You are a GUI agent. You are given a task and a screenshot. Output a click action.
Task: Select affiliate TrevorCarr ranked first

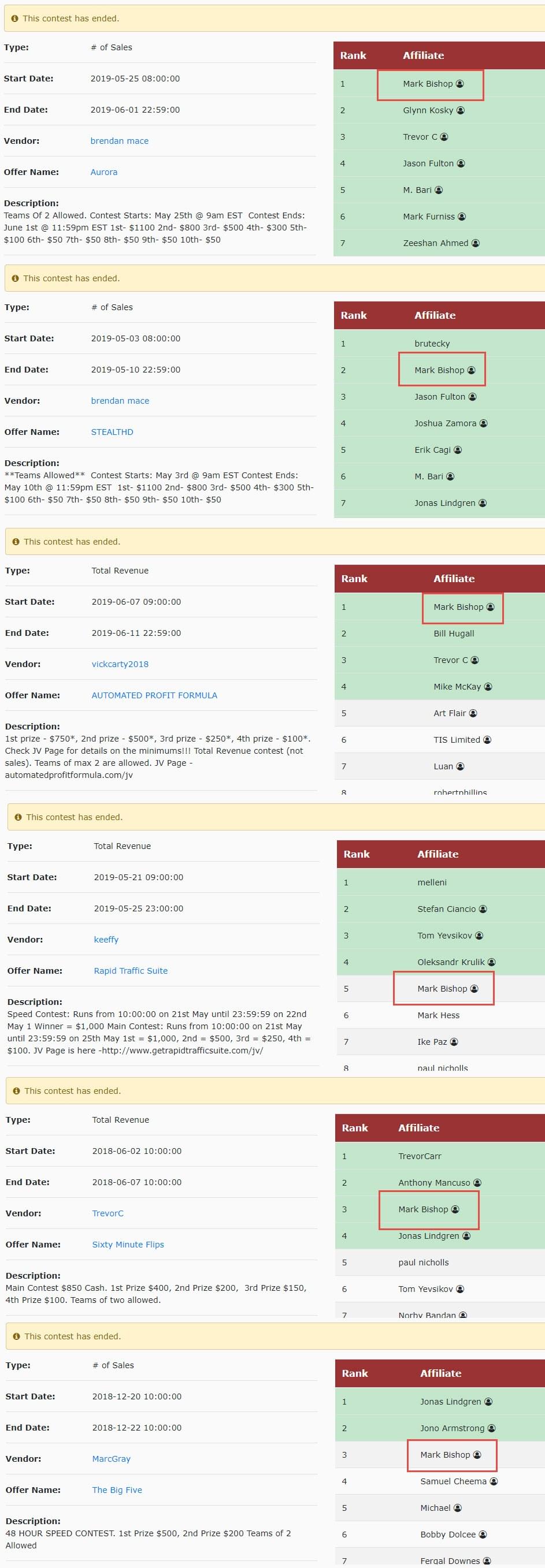tap(420, 1156)
